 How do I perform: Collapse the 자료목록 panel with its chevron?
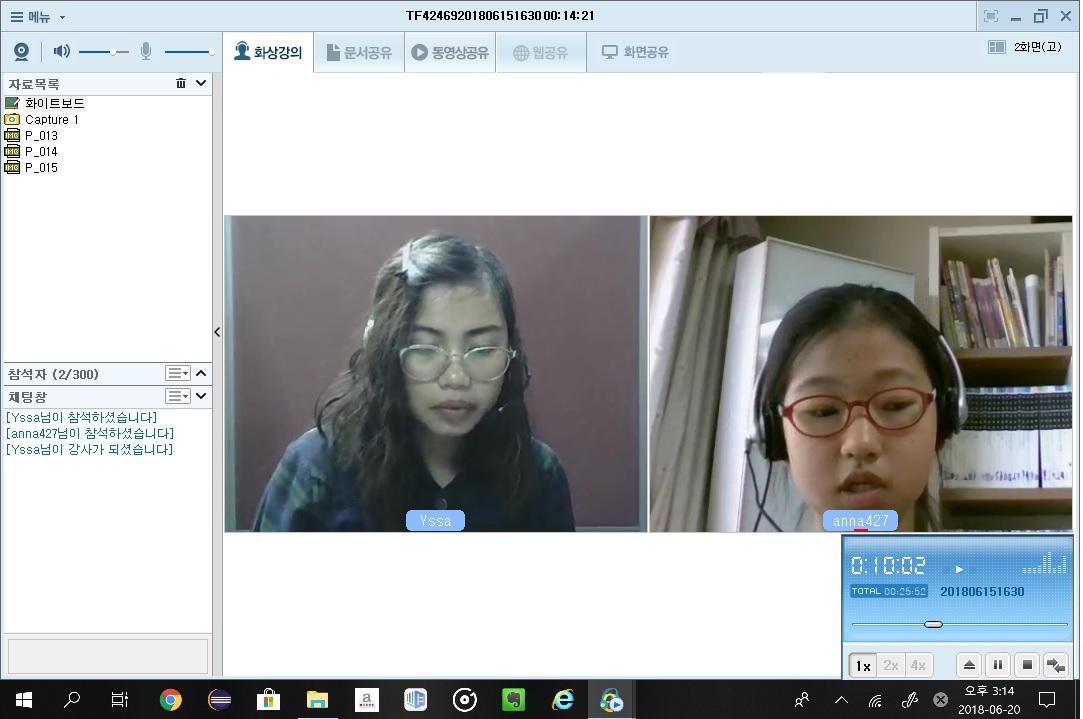(201, 84)
